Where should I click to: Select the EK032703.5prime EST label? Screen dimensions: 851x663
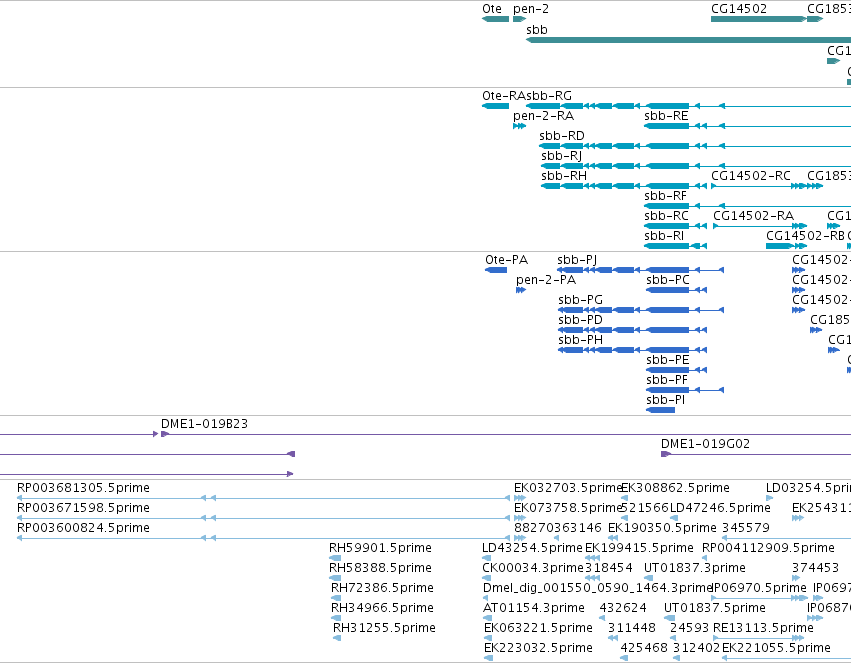click(567, 488)
